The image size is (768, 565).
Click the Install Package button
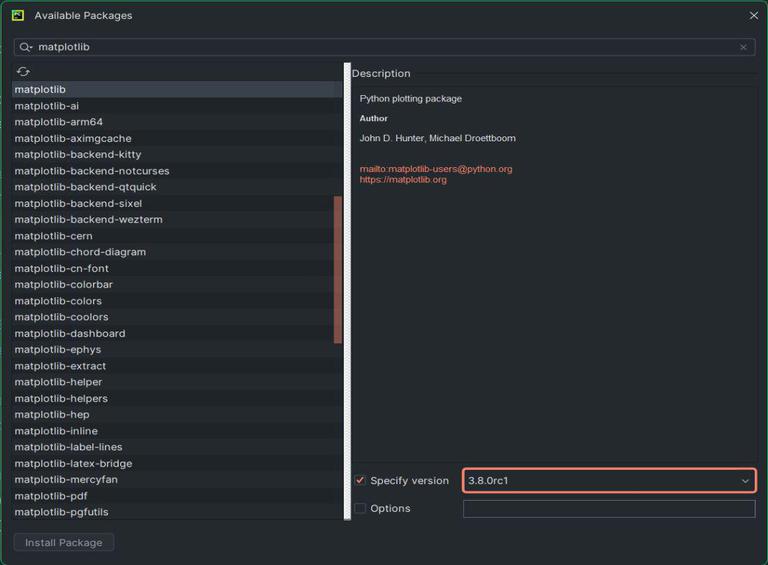pos(64,542)
